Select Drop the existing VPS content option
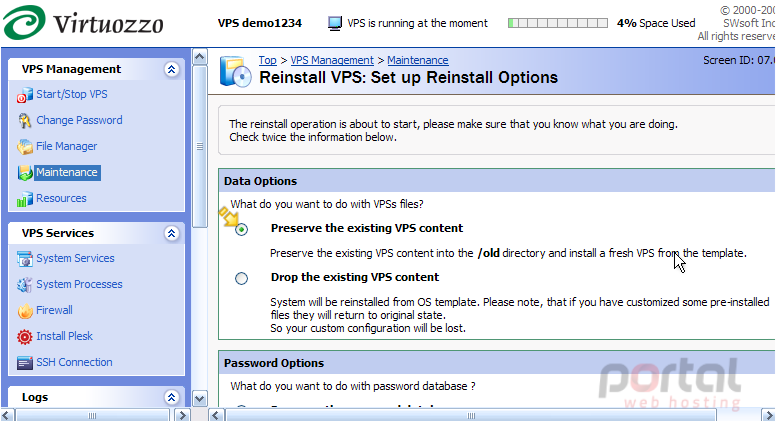The width and height of the screenshot is (776, 422). (x=242, y=279)
